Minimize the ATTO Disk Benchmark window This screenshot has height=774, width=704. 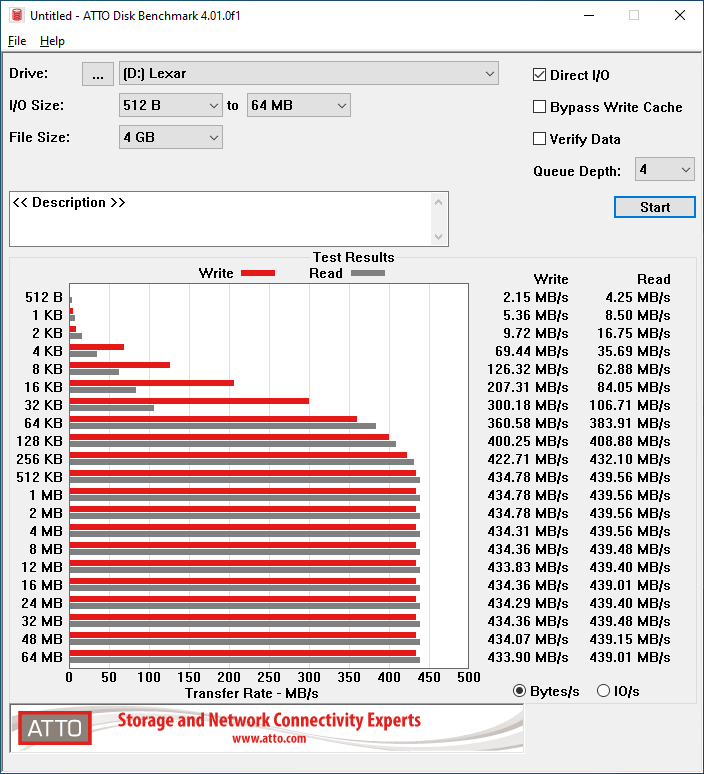[588, 15]
